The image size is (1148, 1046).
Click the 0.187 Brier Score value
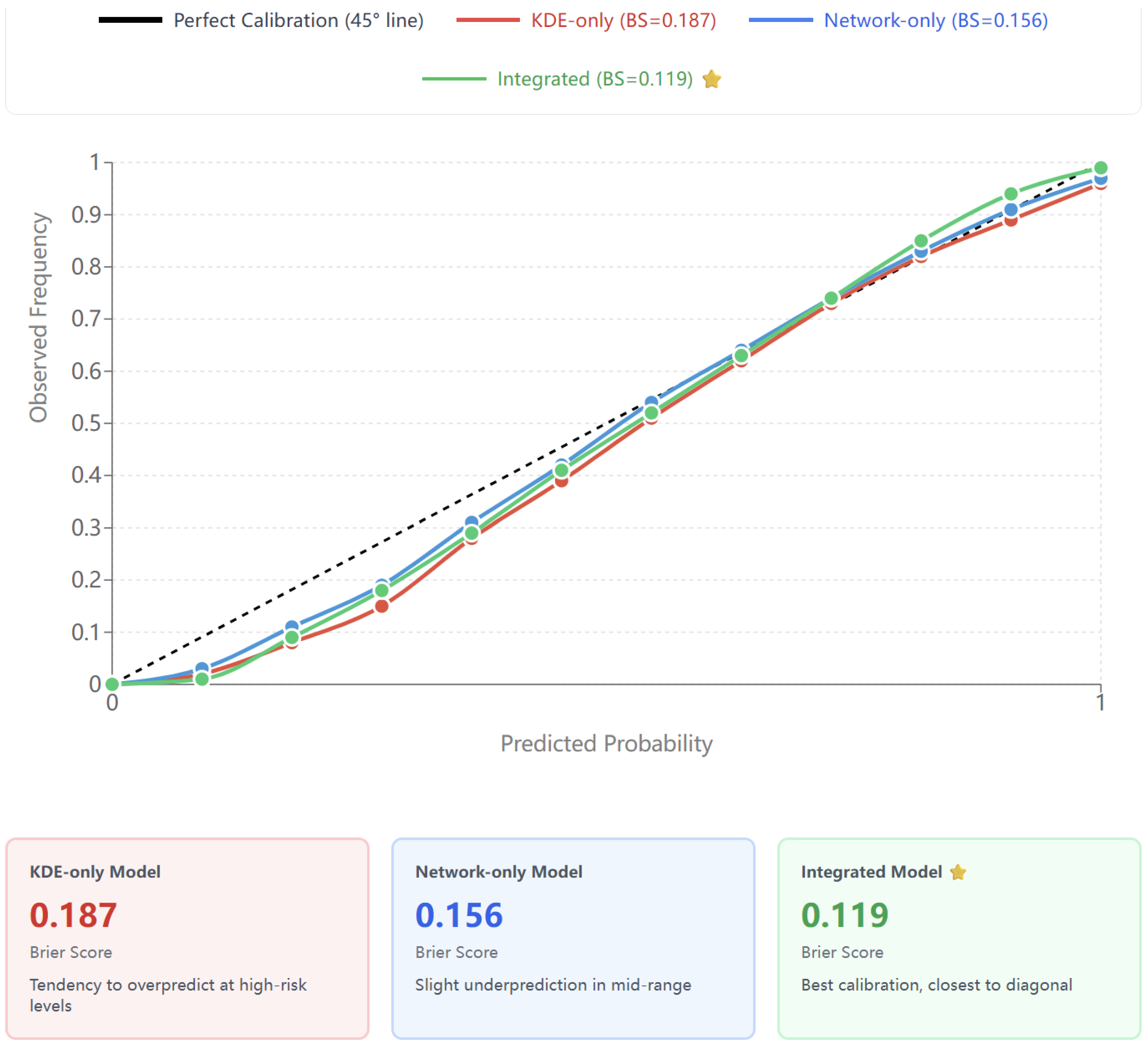pyautogui.click(x=74, y=915)
